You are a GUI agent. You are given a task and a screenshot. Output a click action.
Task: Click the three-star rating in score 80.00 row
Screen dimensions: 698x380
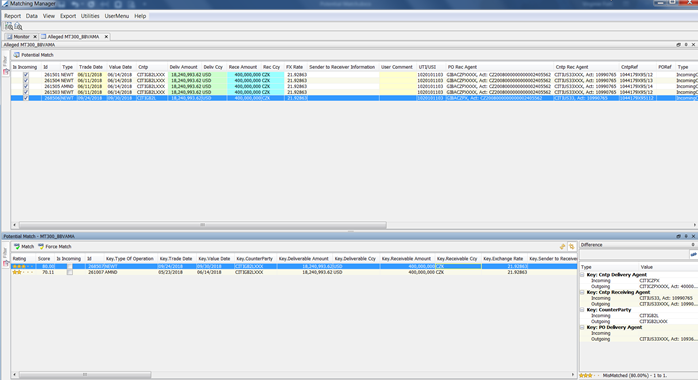tap(23, 266)
